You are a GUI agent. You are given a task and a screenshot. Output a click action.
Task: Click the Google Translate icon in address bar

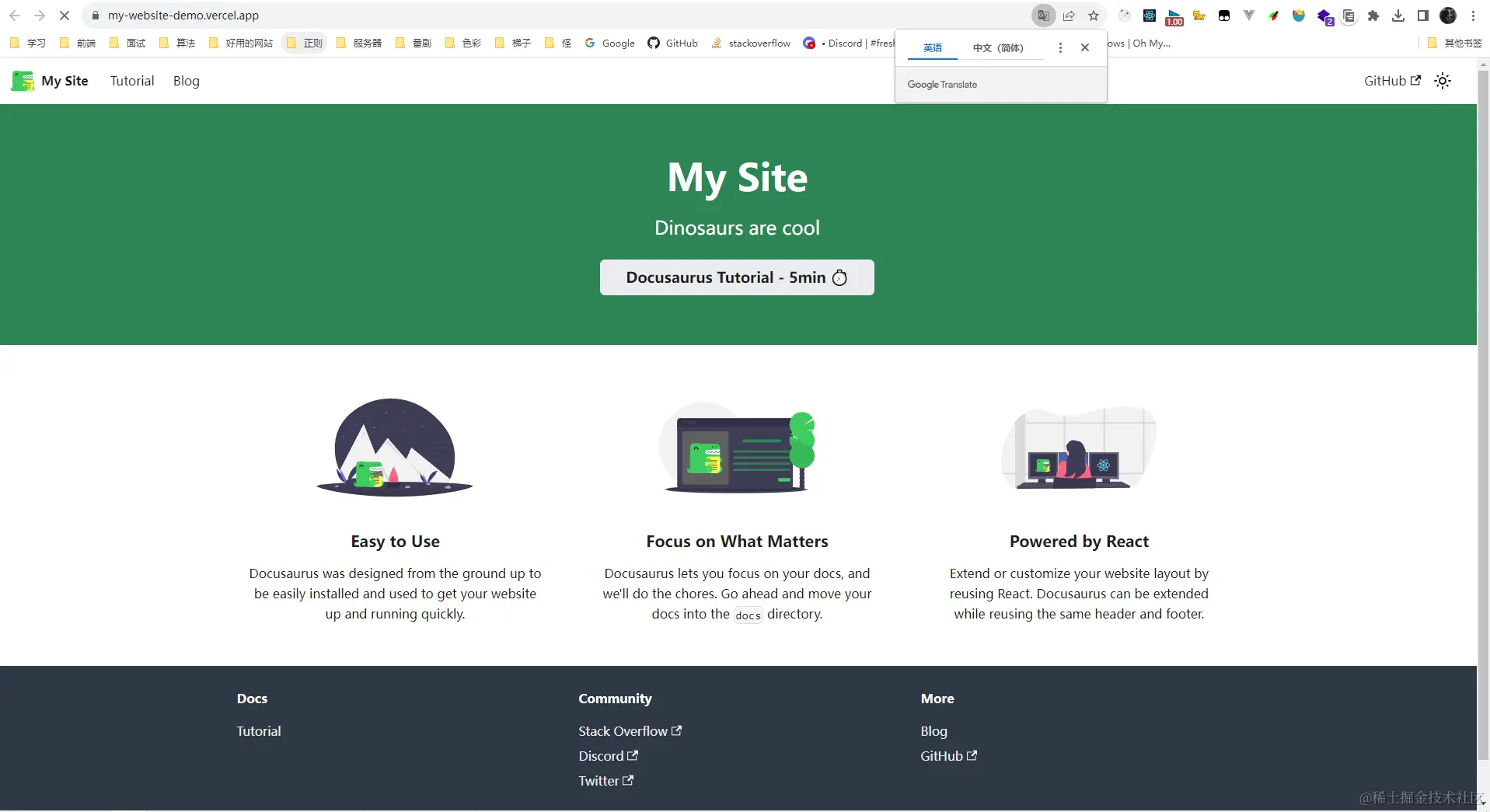coord(1044,16)
